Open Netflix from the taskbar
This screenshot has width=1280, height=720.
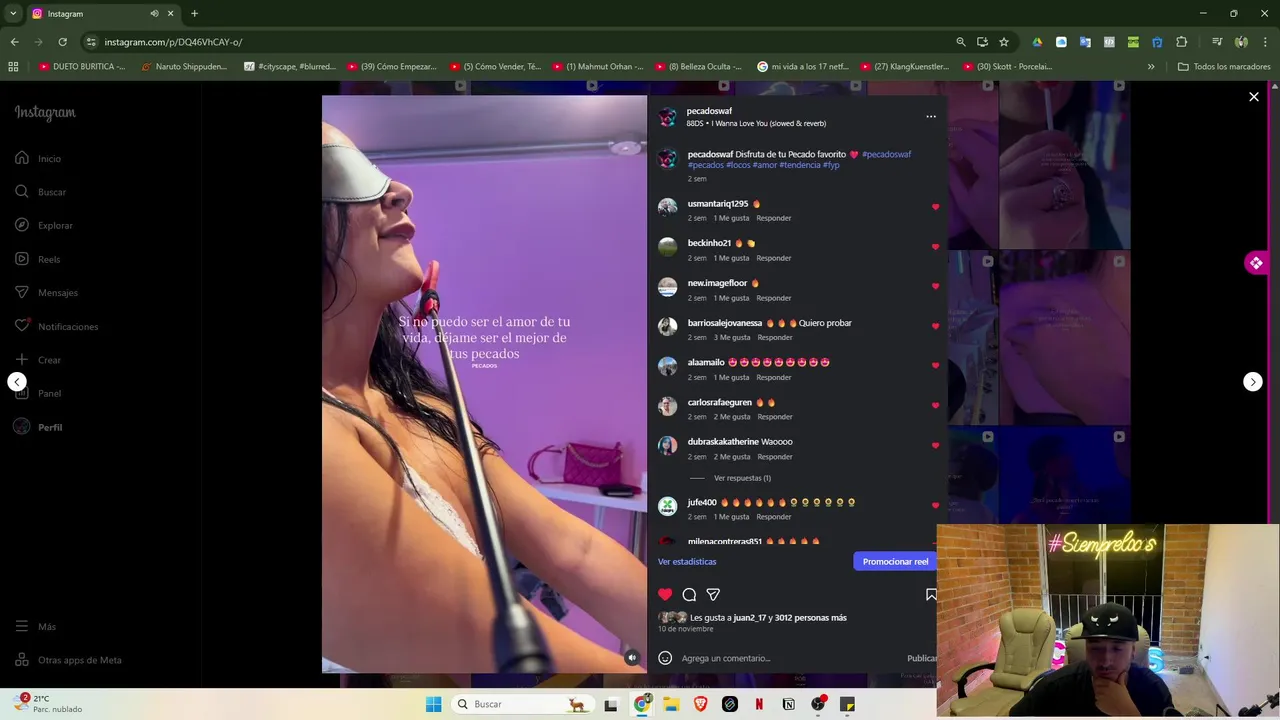[759, 704]
